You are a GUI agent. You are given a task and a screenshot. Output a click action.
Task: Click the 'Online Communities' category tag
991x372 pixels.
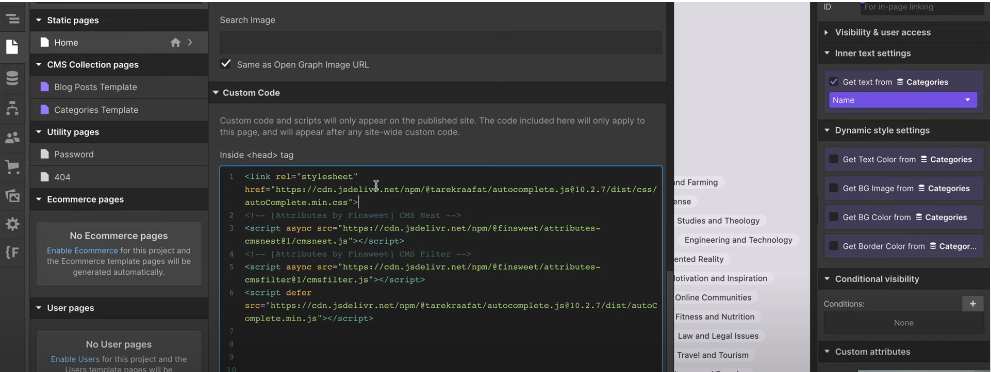pyautogui.click(x=713, y=297)
